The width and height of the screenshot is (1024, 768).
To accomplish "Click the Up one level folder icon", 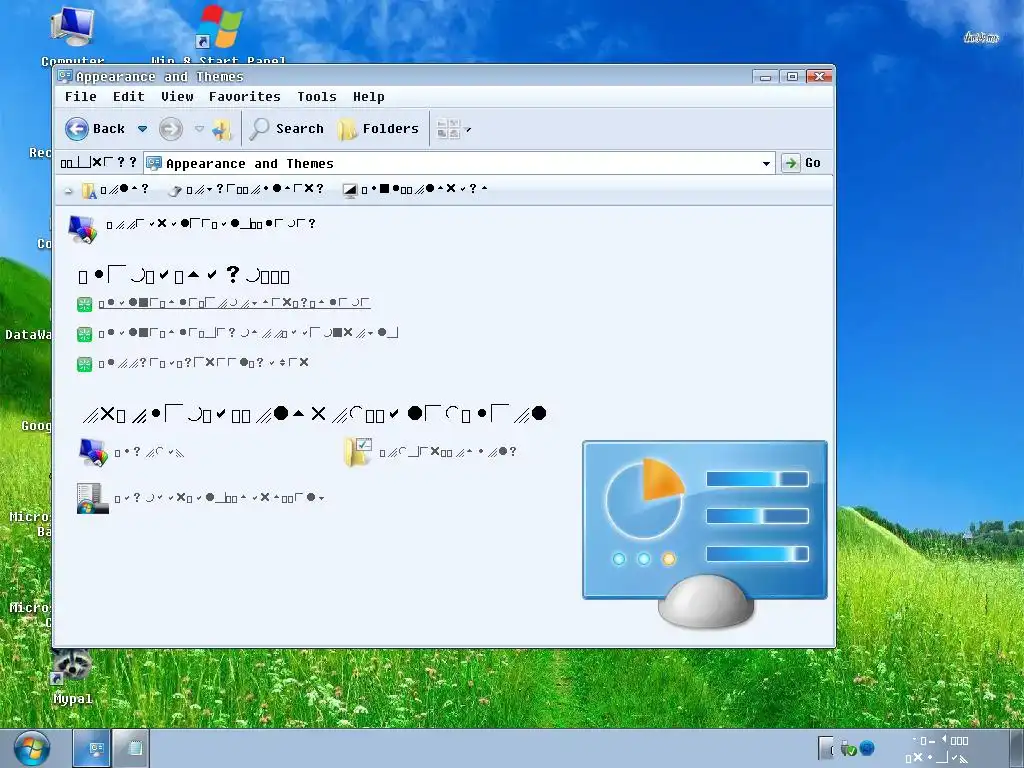I will pyautogui.click(x=222, y=129).
